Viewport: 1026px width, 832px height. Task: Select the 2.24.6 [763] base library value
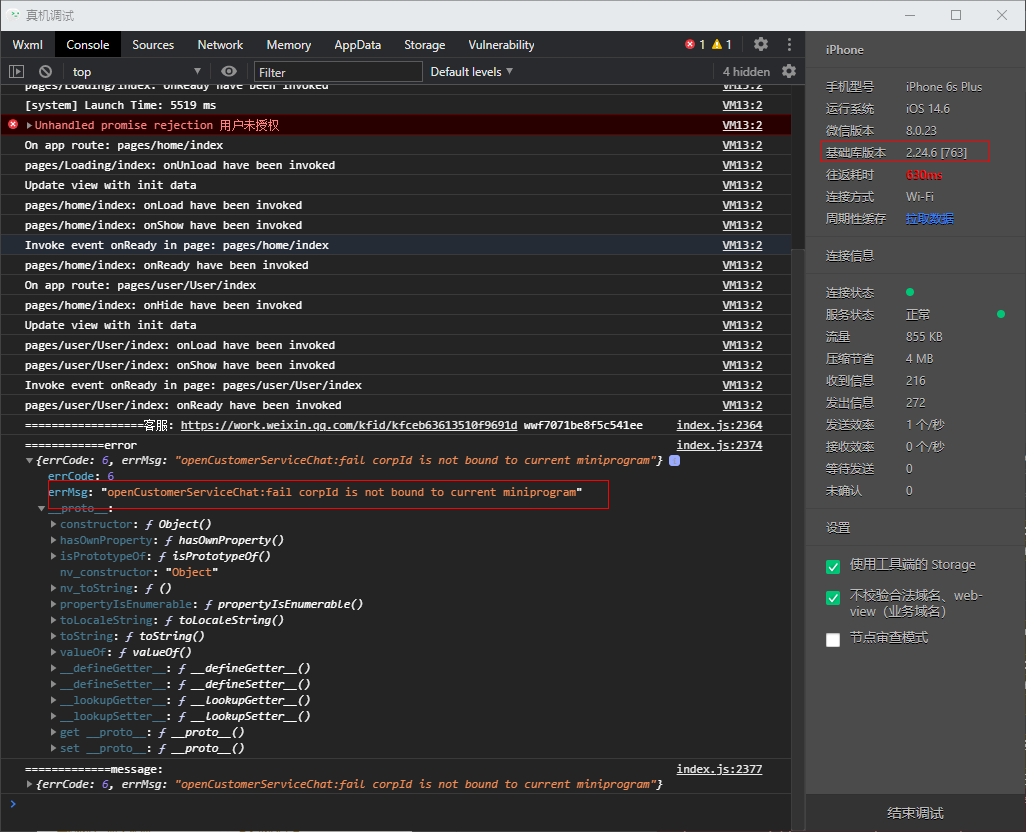click(x=936, y=152)
